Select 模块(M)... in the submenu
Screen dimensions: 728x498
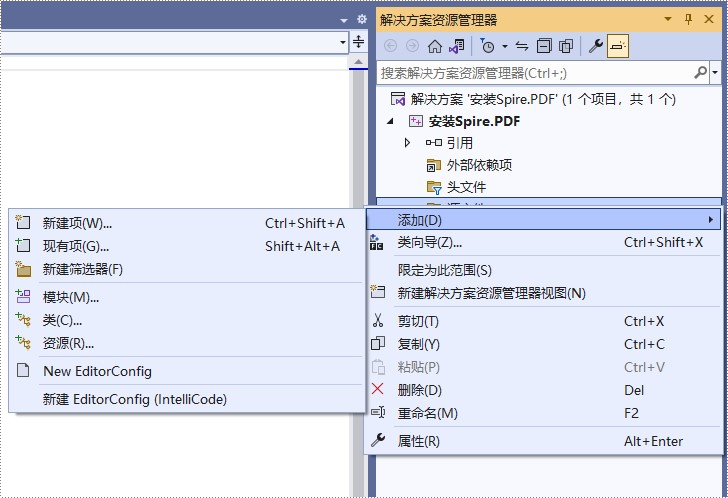coord(186,298)
